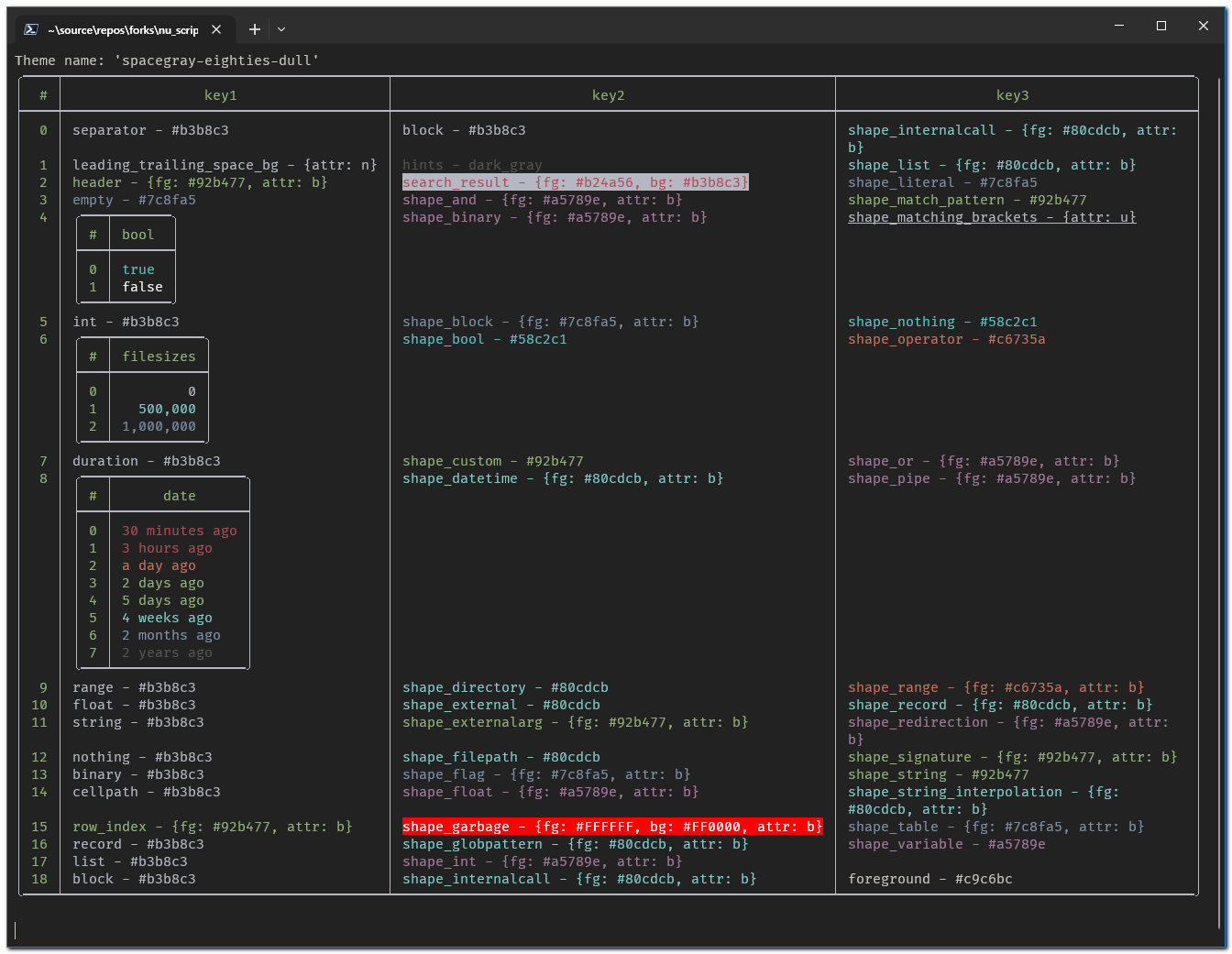Click the '30 minutes ago' date row

tap(180, 531)
